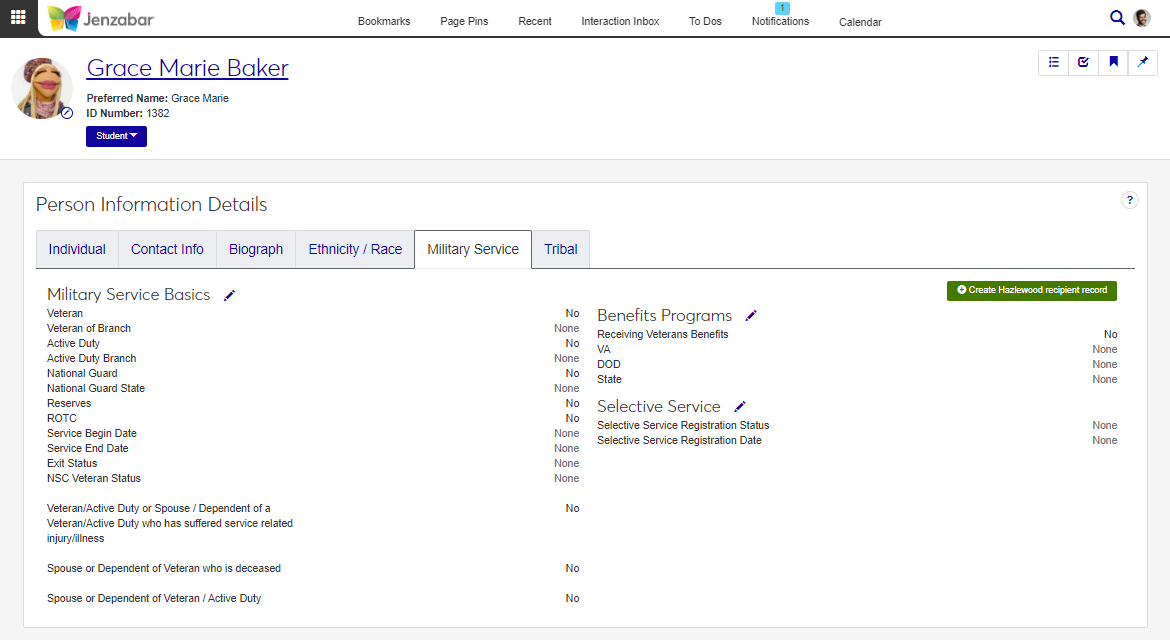Open the Tribal tab
The image size is (1170, 640).
(561, 249)
